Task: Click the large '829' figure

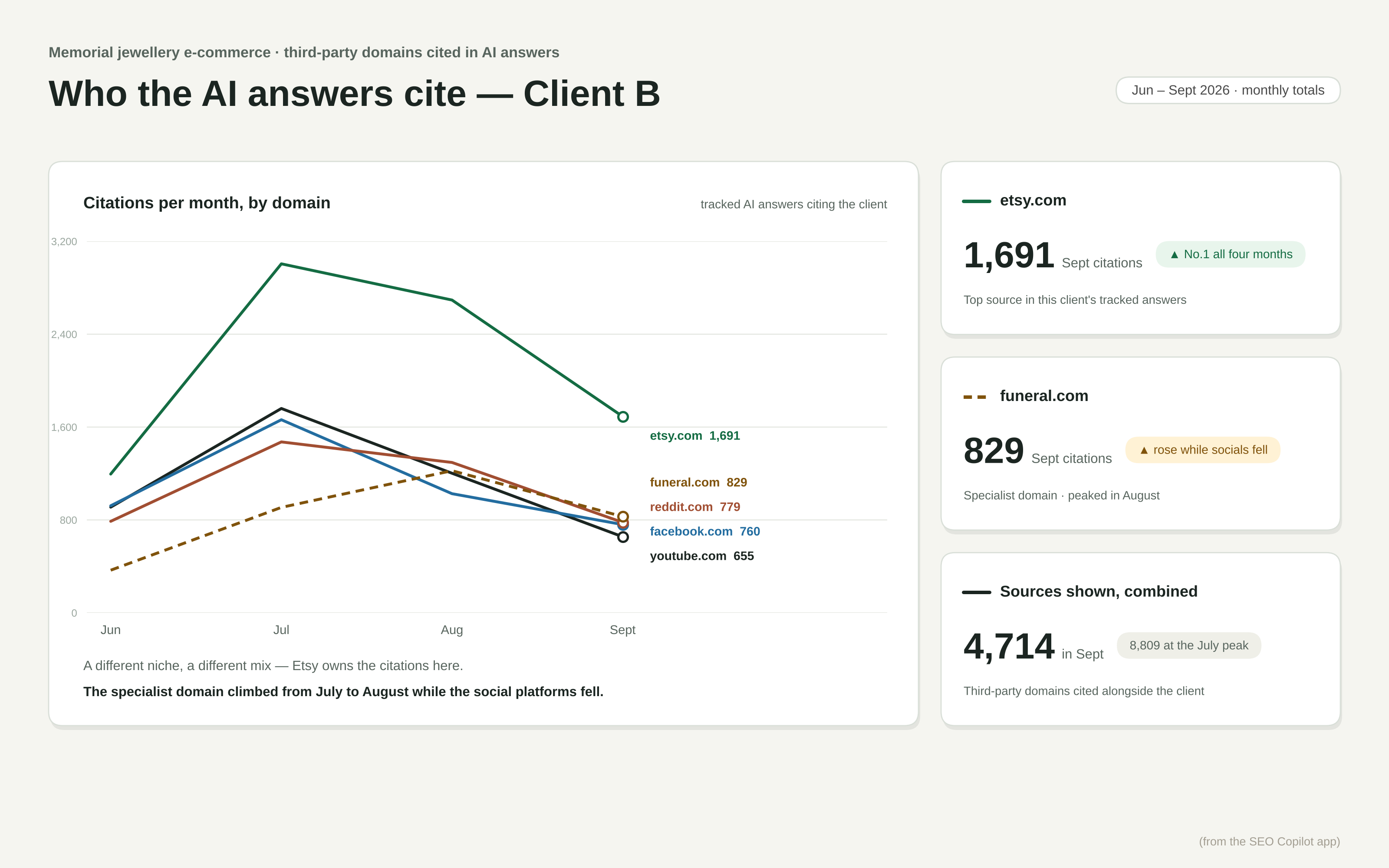Action: coord(994,450)
